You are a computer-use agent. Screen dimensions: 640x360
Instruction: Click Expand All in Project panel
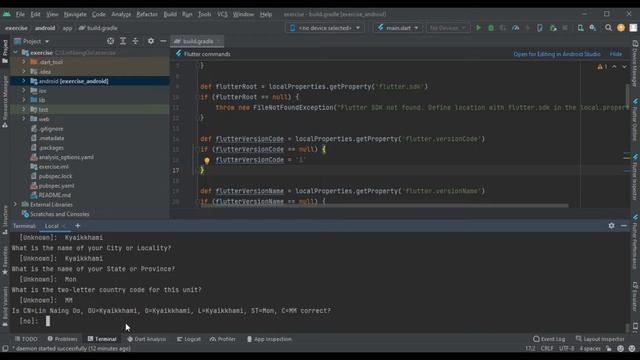tap(123, 41)
